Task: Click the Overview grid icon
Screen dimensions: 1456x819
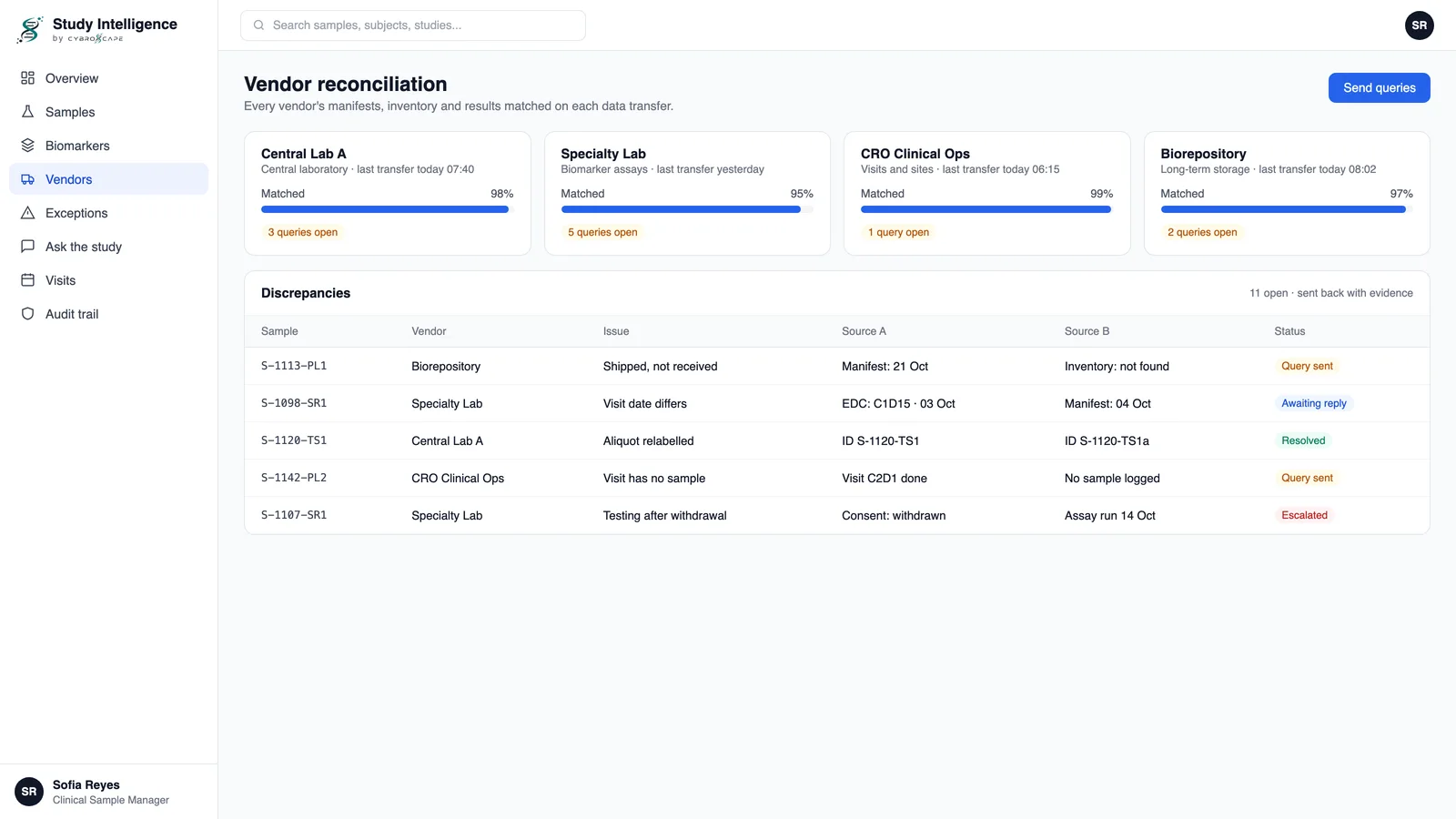Action: point(27,78)
